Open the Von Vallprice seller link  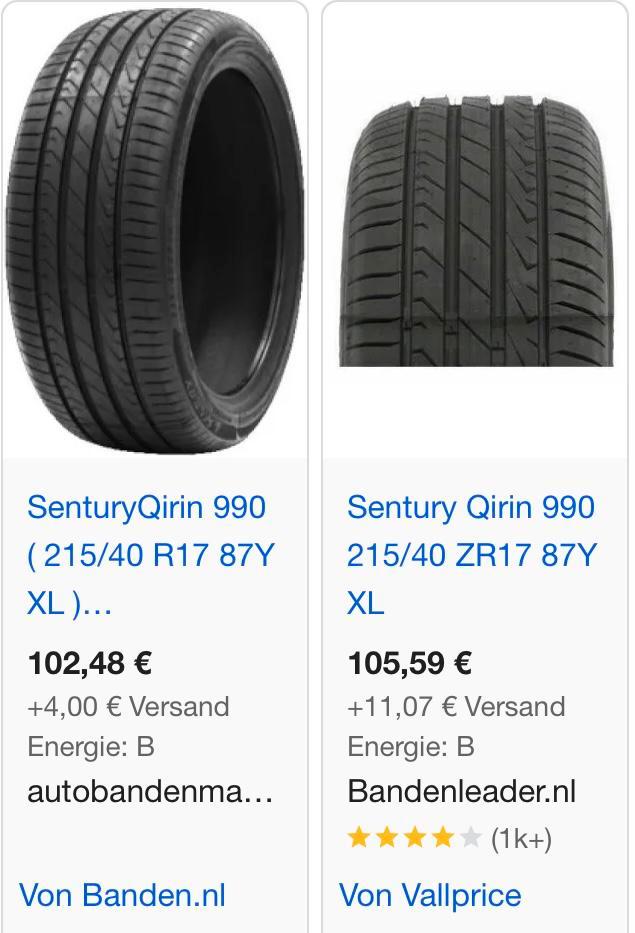tap(432, 896)
